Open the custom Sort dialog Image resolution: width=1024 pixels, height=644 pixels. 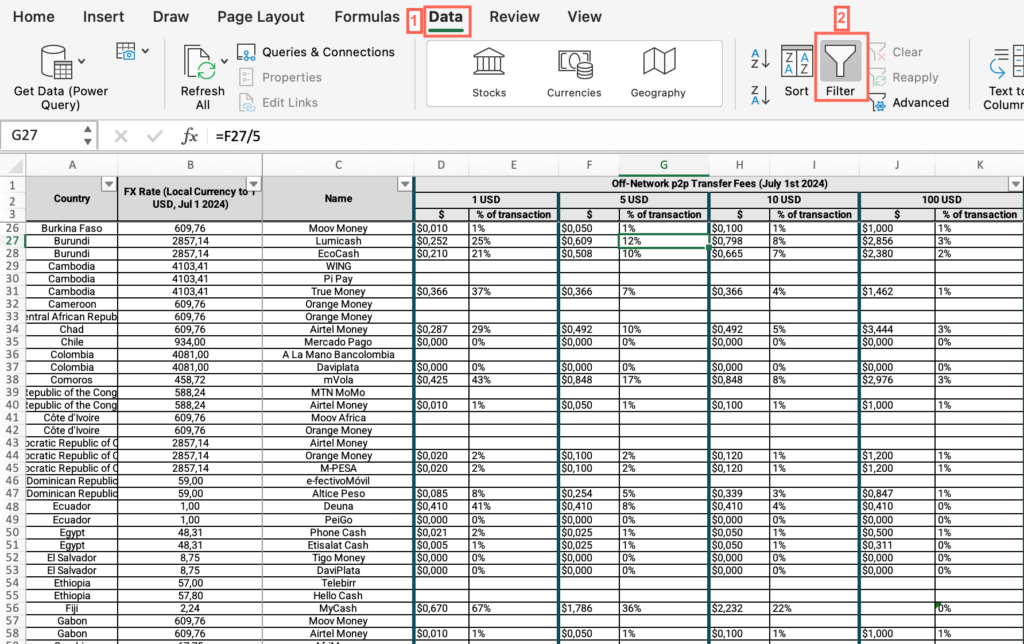(797, 71)
